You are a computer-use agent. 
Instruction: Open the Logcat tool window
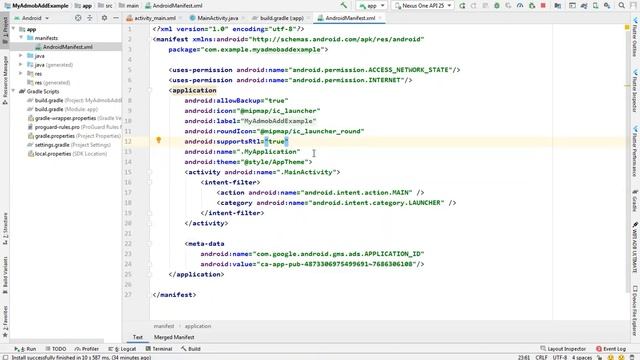[122, 349]
